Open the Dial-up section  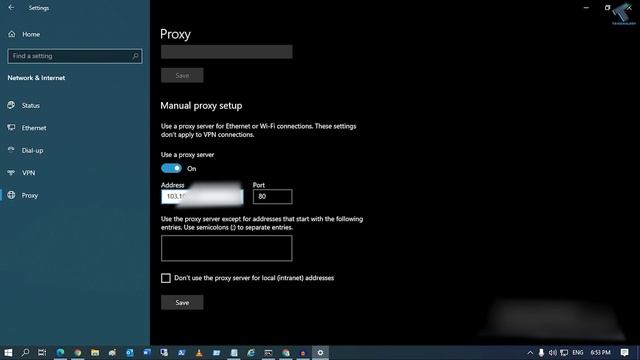25,150
